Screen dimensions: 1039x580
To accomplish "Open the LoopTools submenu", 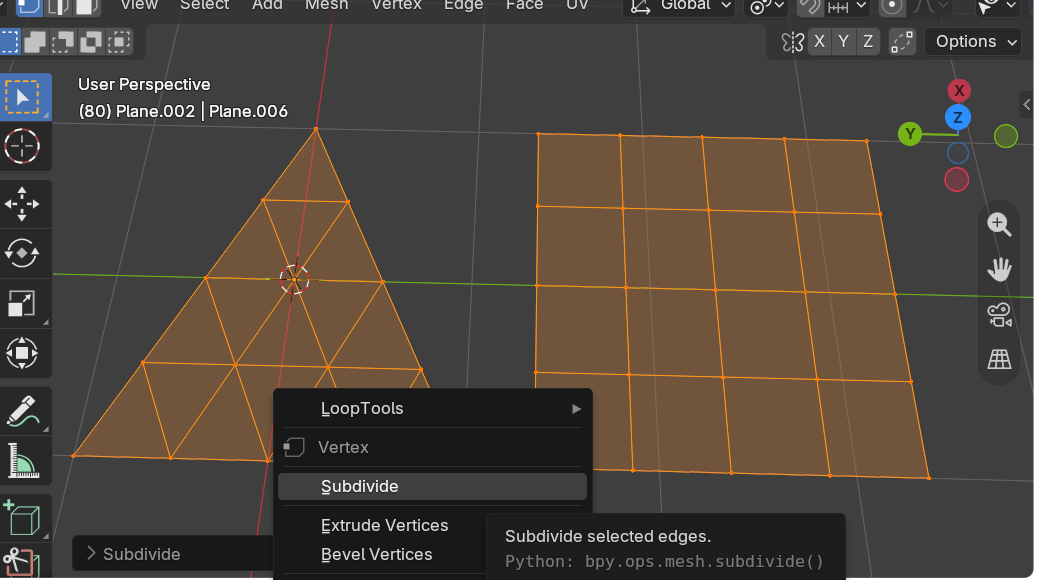I will [x=432, y=408].
